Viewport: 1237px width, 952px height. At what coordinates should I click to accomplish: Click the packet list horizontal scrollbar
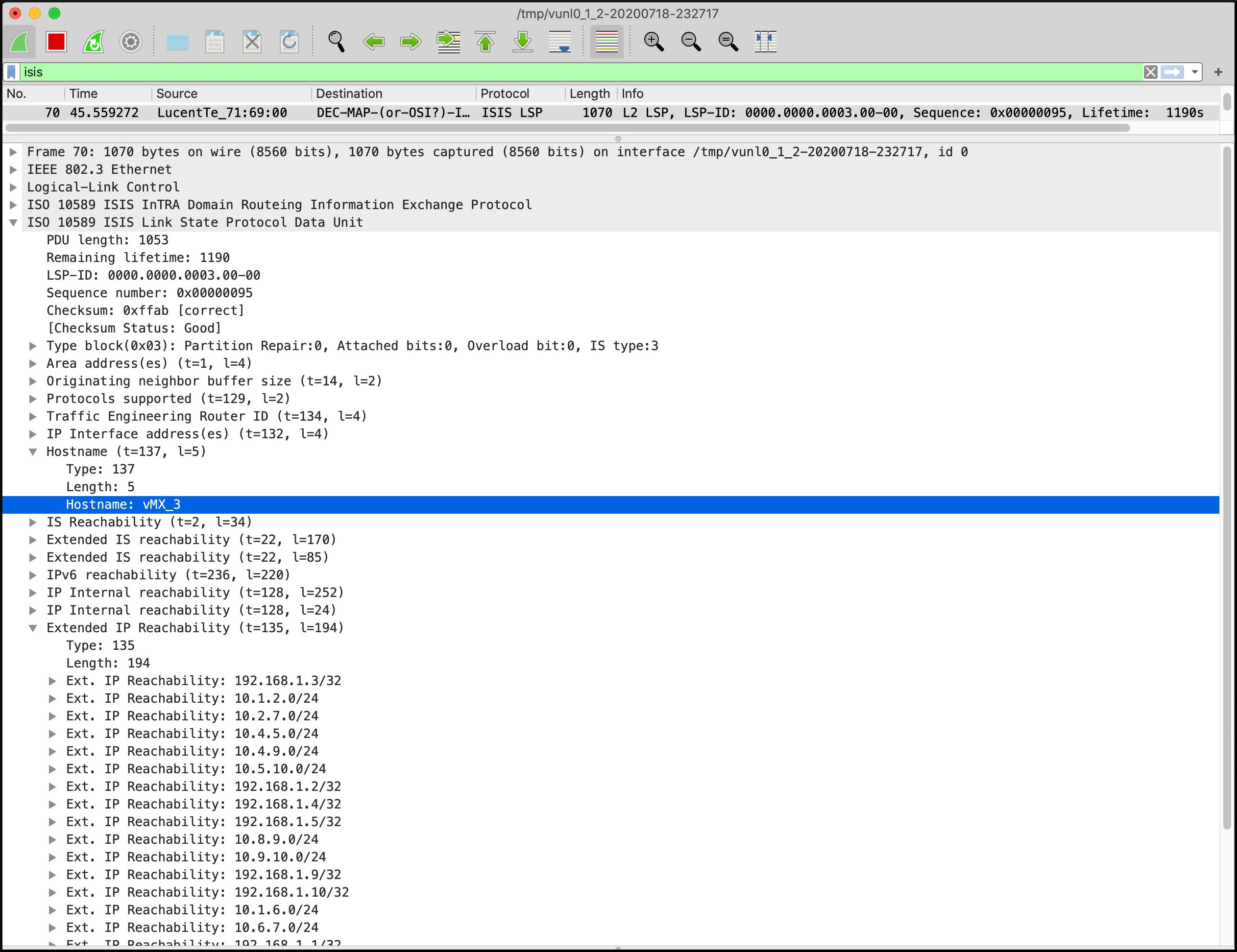click(567, 128)
